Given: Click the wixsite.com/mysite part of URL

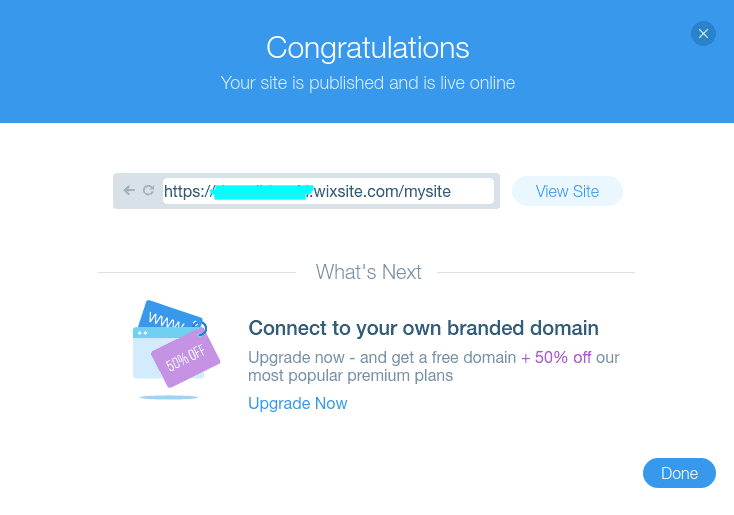Looking at the screenshot, I should tap(382, 191).
